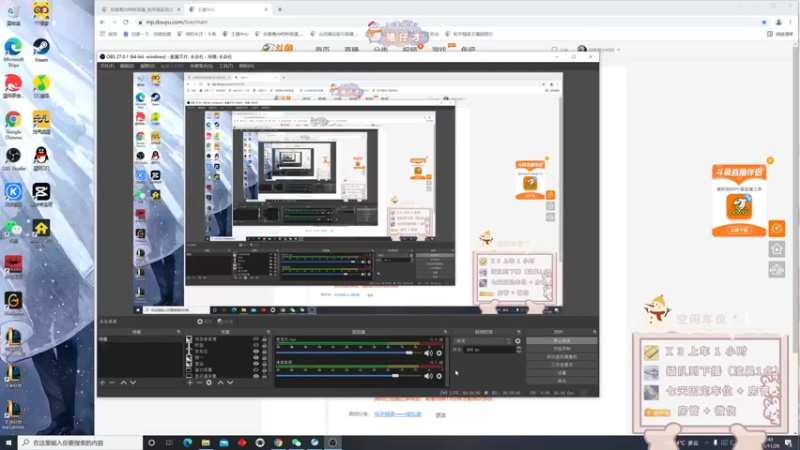The width and height of the screenshot is (800, 450).
Task: Reload the Chrome page
Action: [126, 22]
